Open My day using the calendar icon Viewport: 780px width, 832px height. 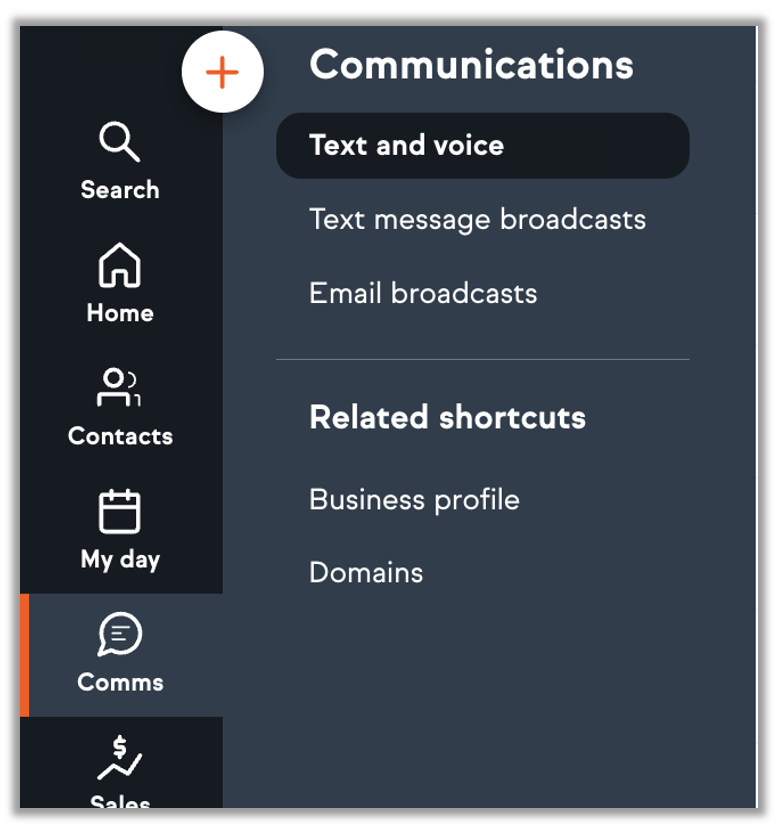pyautogui.click(x=120, y=512)
